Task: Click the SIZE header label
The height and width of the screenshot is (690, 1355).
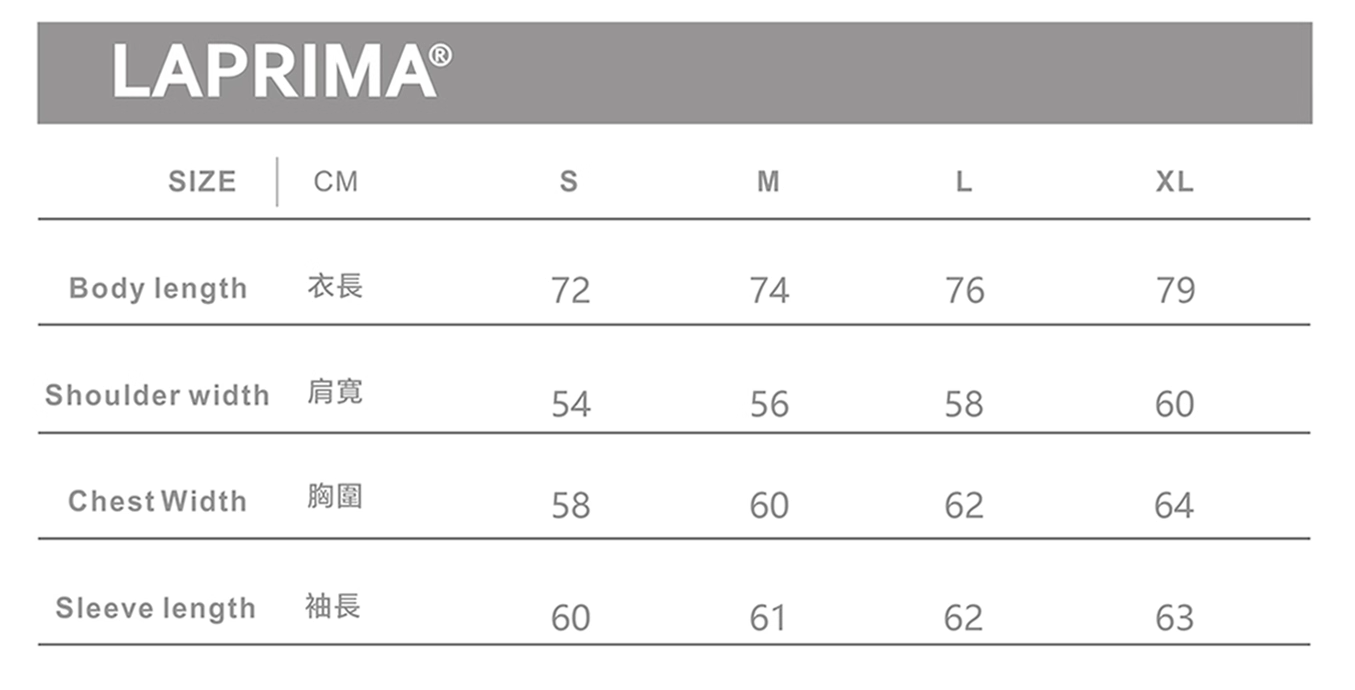Action: pyautogui.click(x=202, y=182)
